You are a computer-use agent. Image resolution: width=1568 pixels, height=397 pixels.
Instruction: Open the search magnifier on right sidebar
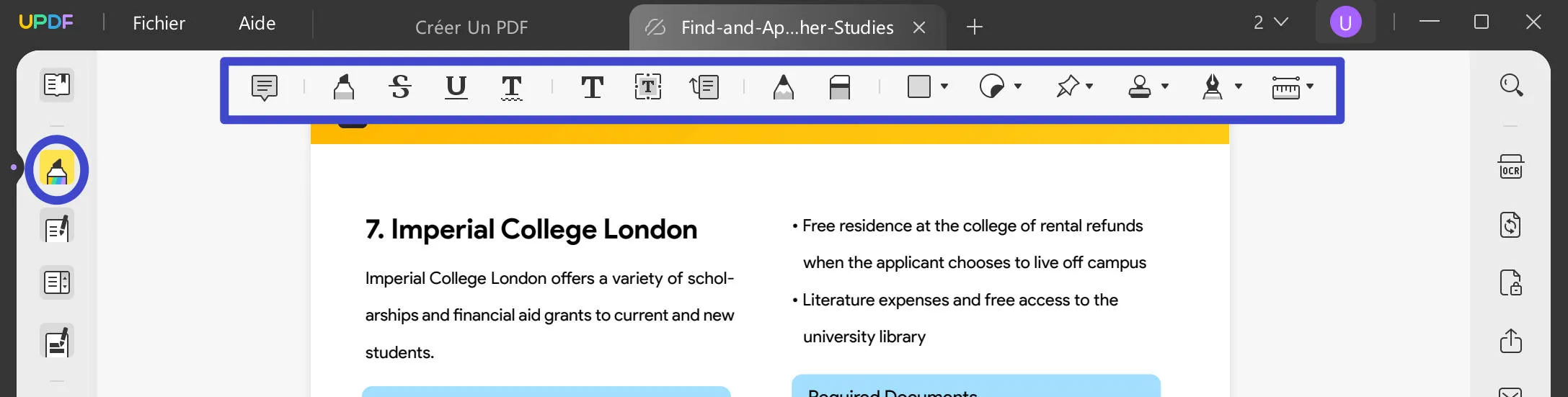[1511, 85]
